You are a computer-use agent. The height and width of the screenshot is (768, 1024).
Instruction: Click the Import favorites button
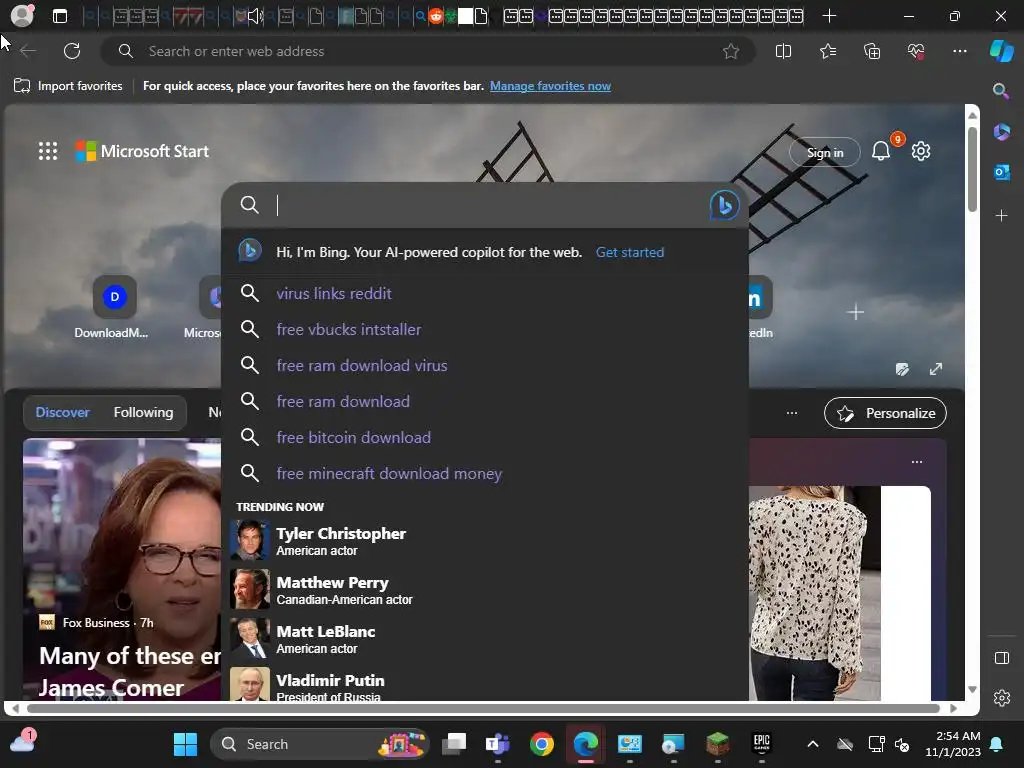click(x=68, y=86)
